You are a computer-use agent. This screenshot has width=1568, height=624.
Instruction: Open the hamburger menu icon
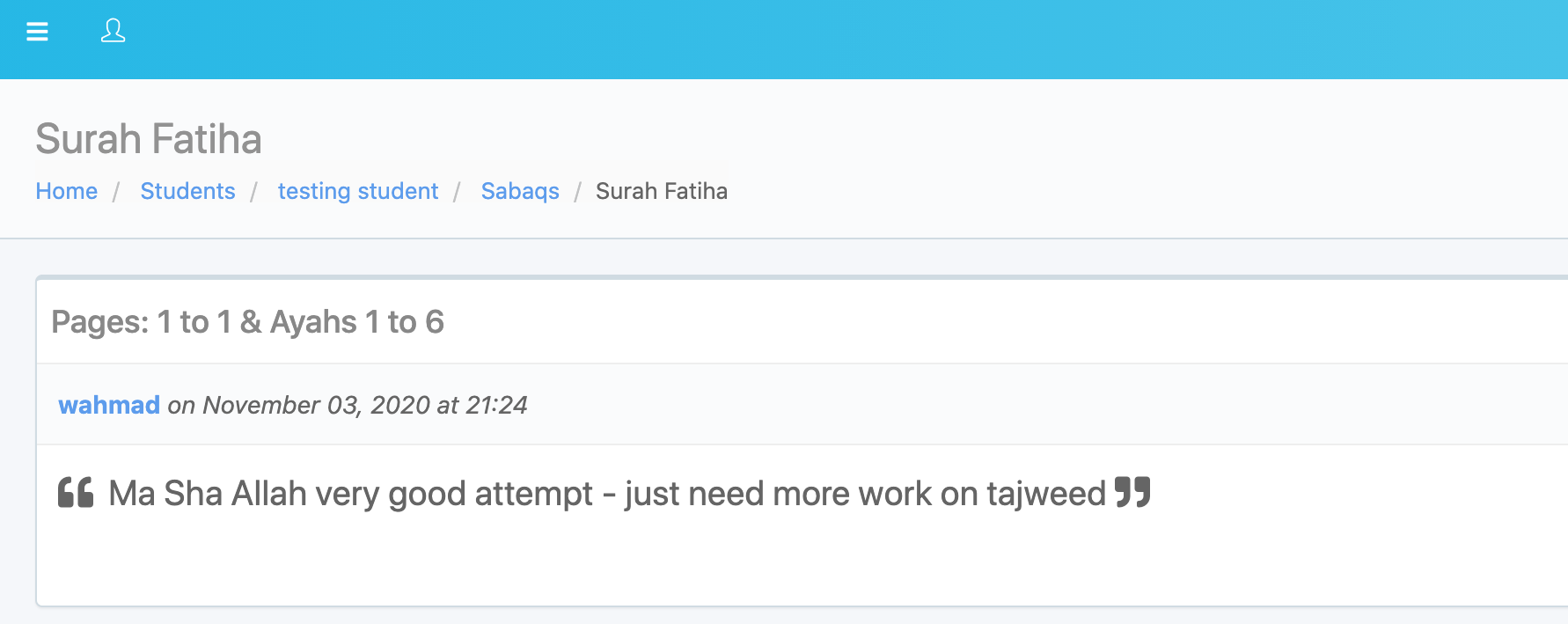(37, 32)
